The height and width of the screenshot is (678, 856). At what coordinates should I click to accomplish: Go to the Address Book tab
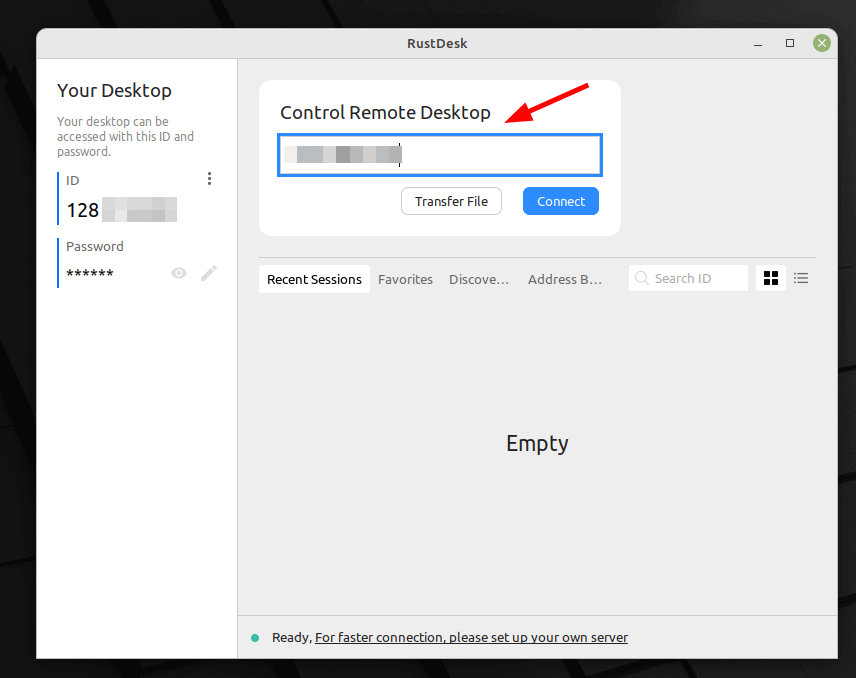tap(565, 280)
